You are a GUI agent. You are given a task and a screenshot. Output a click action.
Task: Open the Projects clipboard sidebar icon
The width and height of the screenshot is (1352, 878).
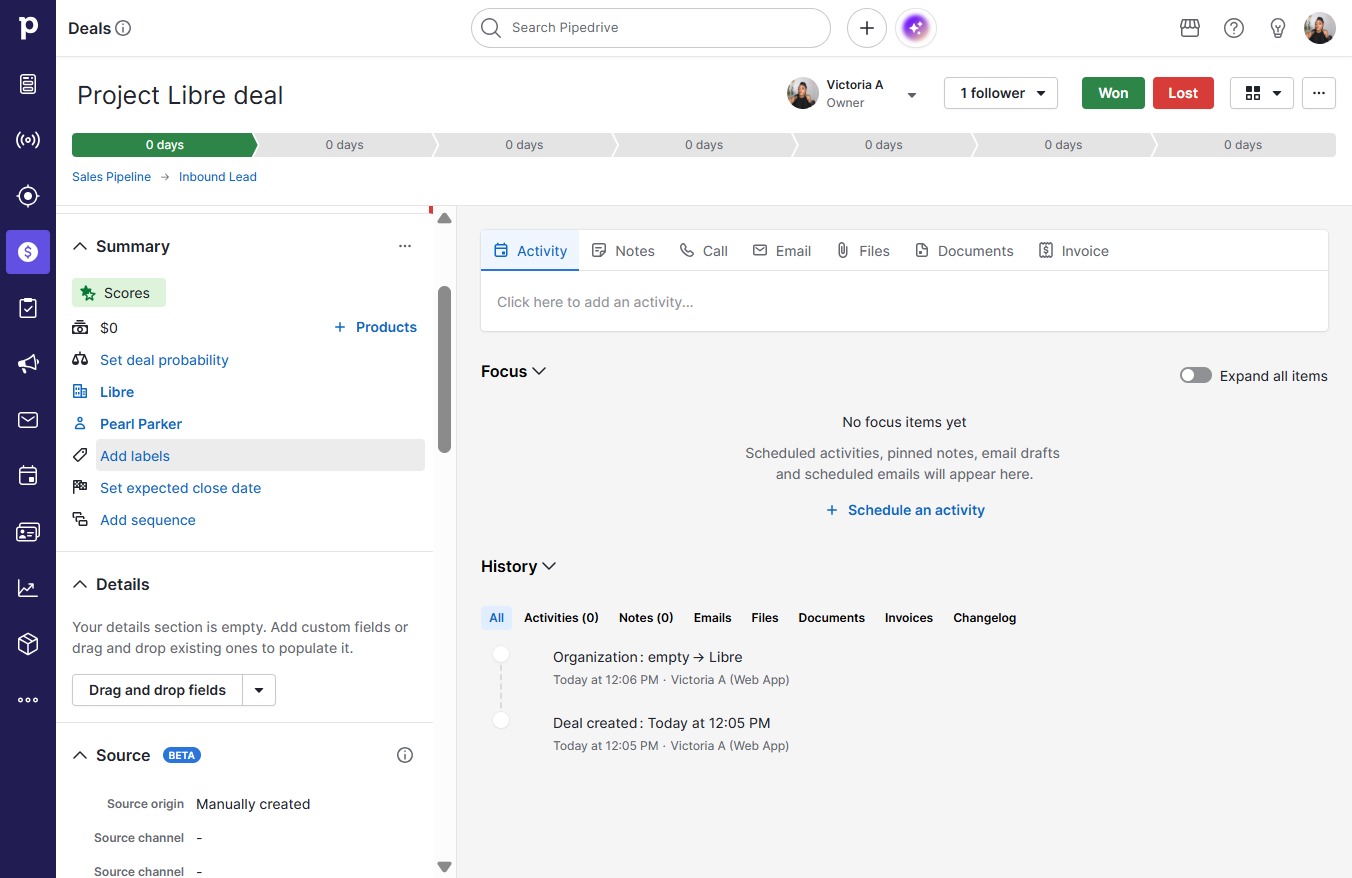tap(28, 308)
